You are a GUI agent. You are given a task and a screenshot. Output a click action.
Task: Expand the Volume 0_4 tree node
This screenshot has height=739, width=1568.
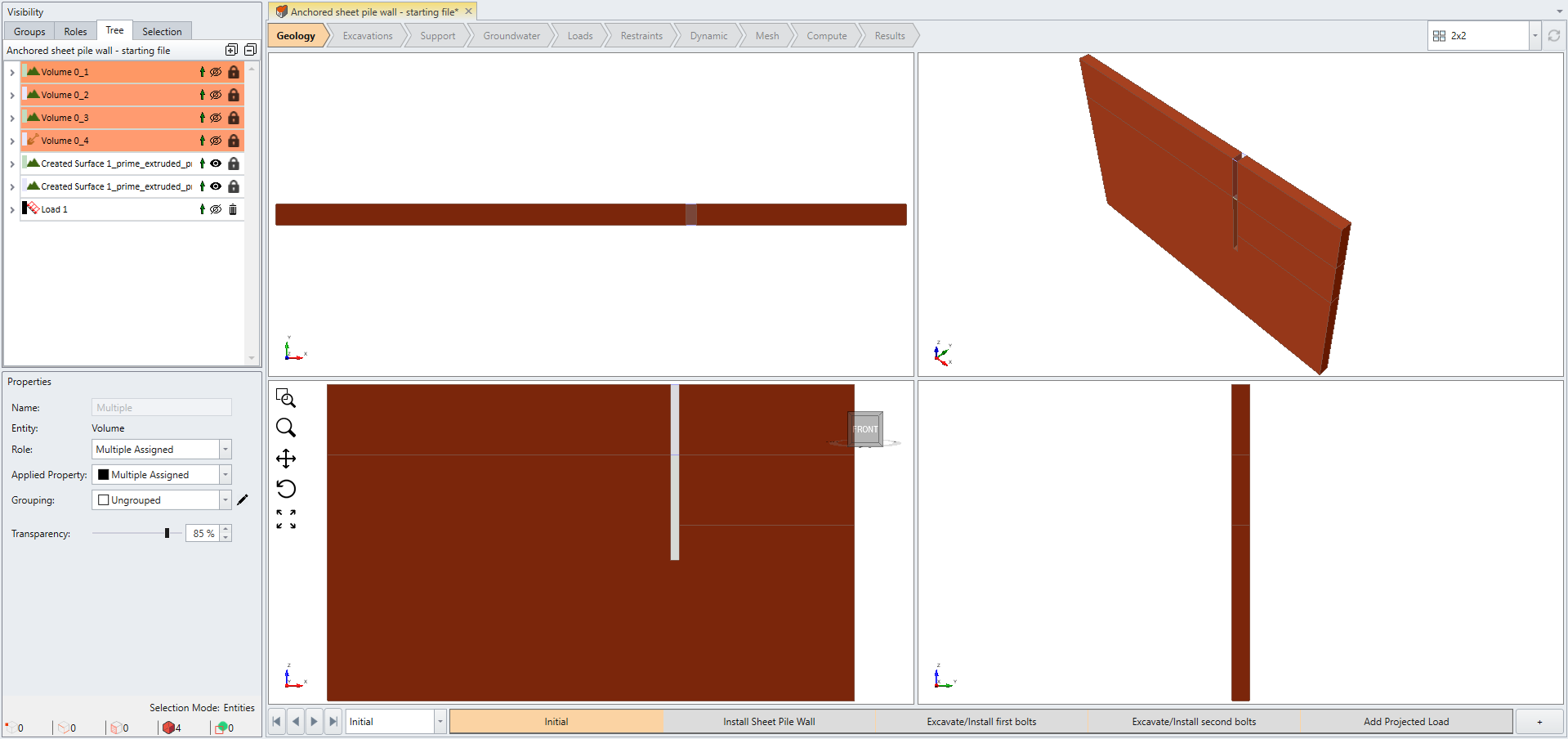click(12, 141)
